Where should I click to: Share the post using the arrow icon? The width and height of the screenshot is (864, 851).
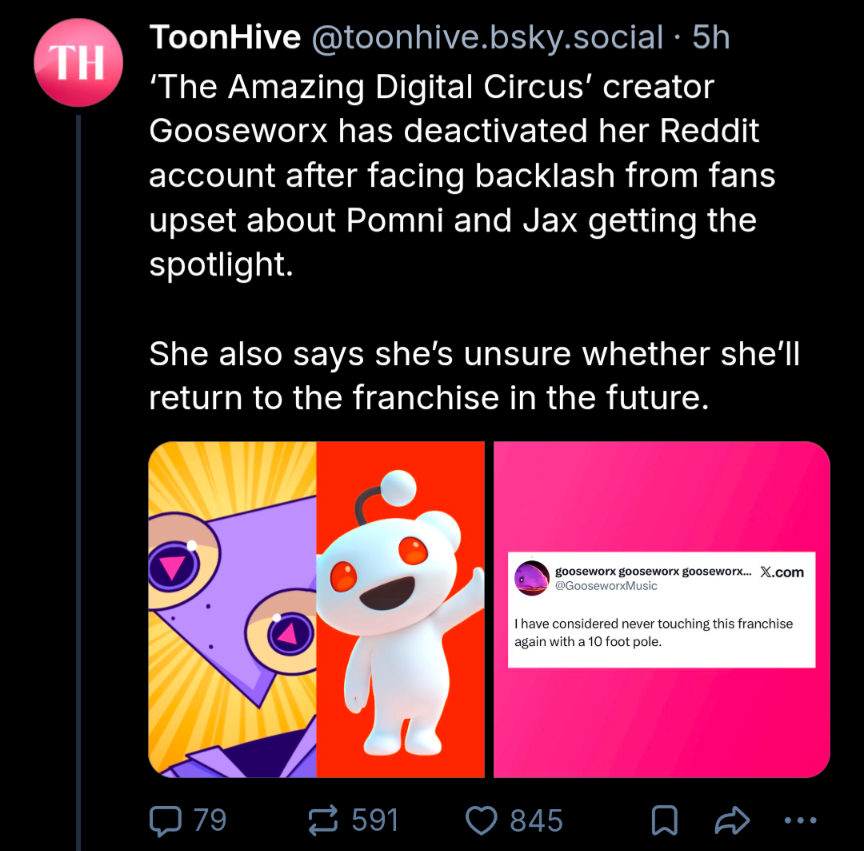click(x=732, y=821)
